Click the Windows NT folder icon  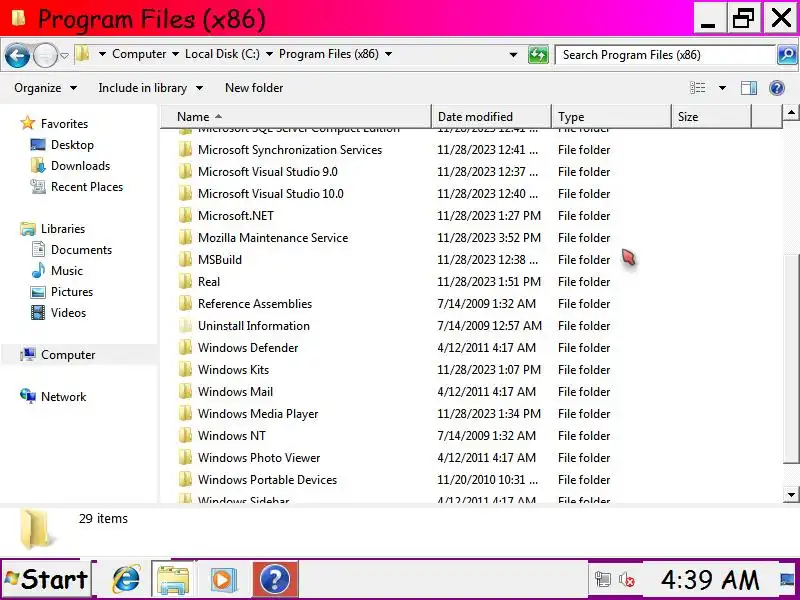[x=185, y=436]
